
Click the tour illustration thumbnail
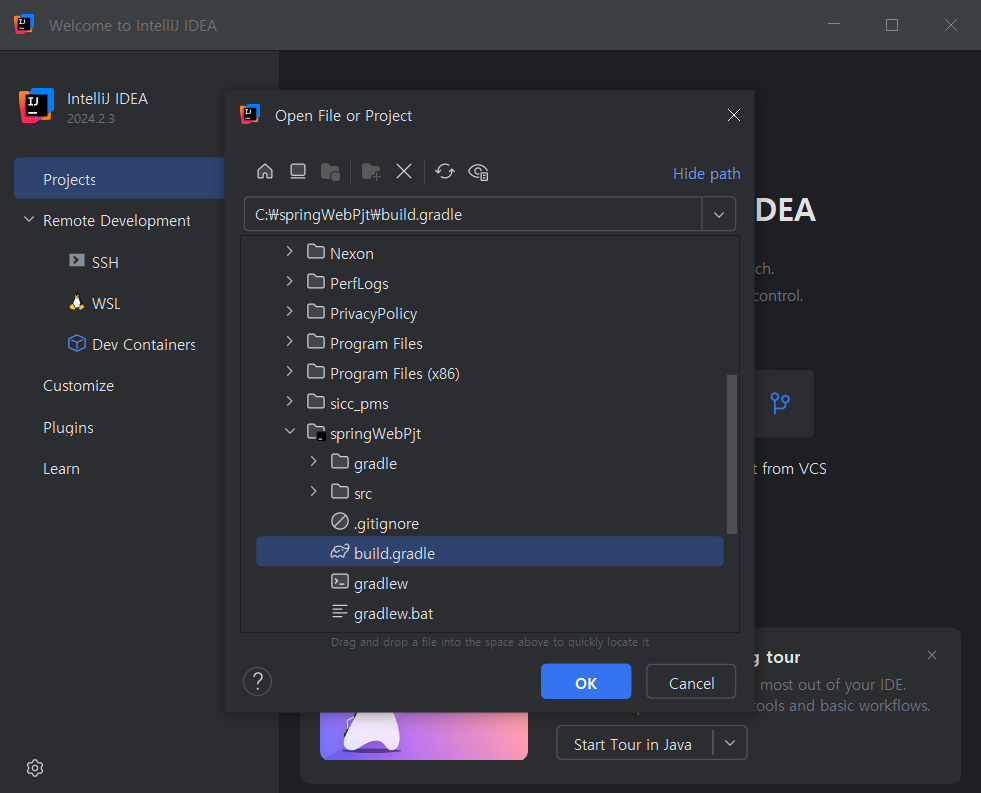tap(424, 736)
